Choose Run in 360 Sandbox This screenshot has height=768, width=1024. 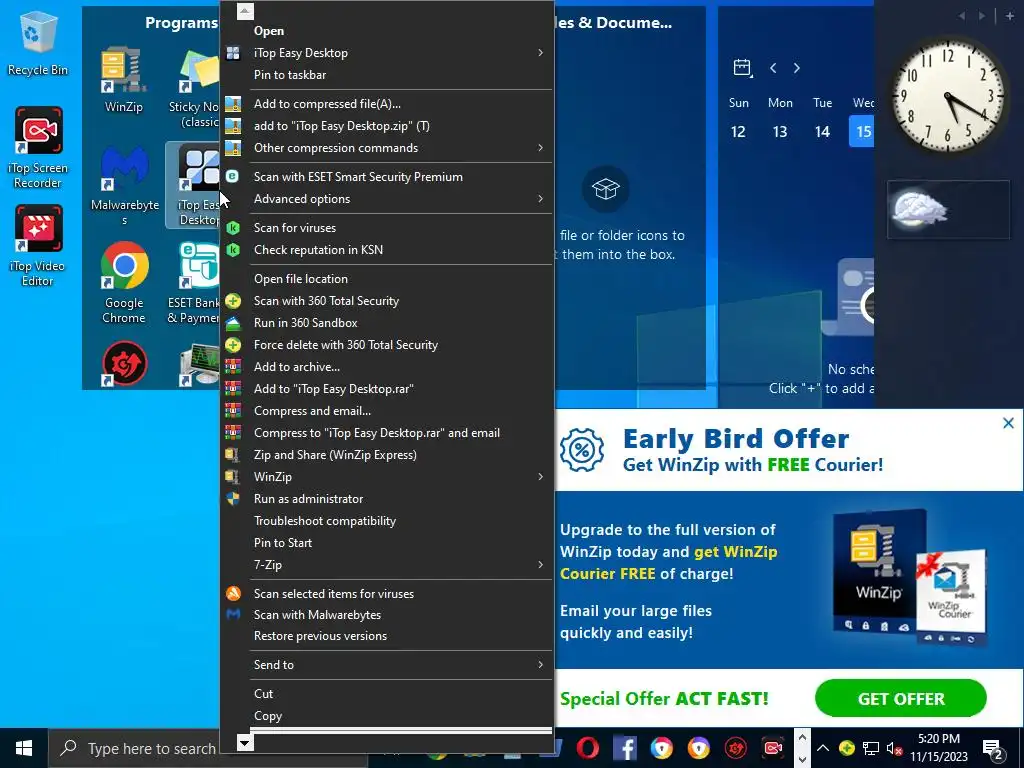387,323
